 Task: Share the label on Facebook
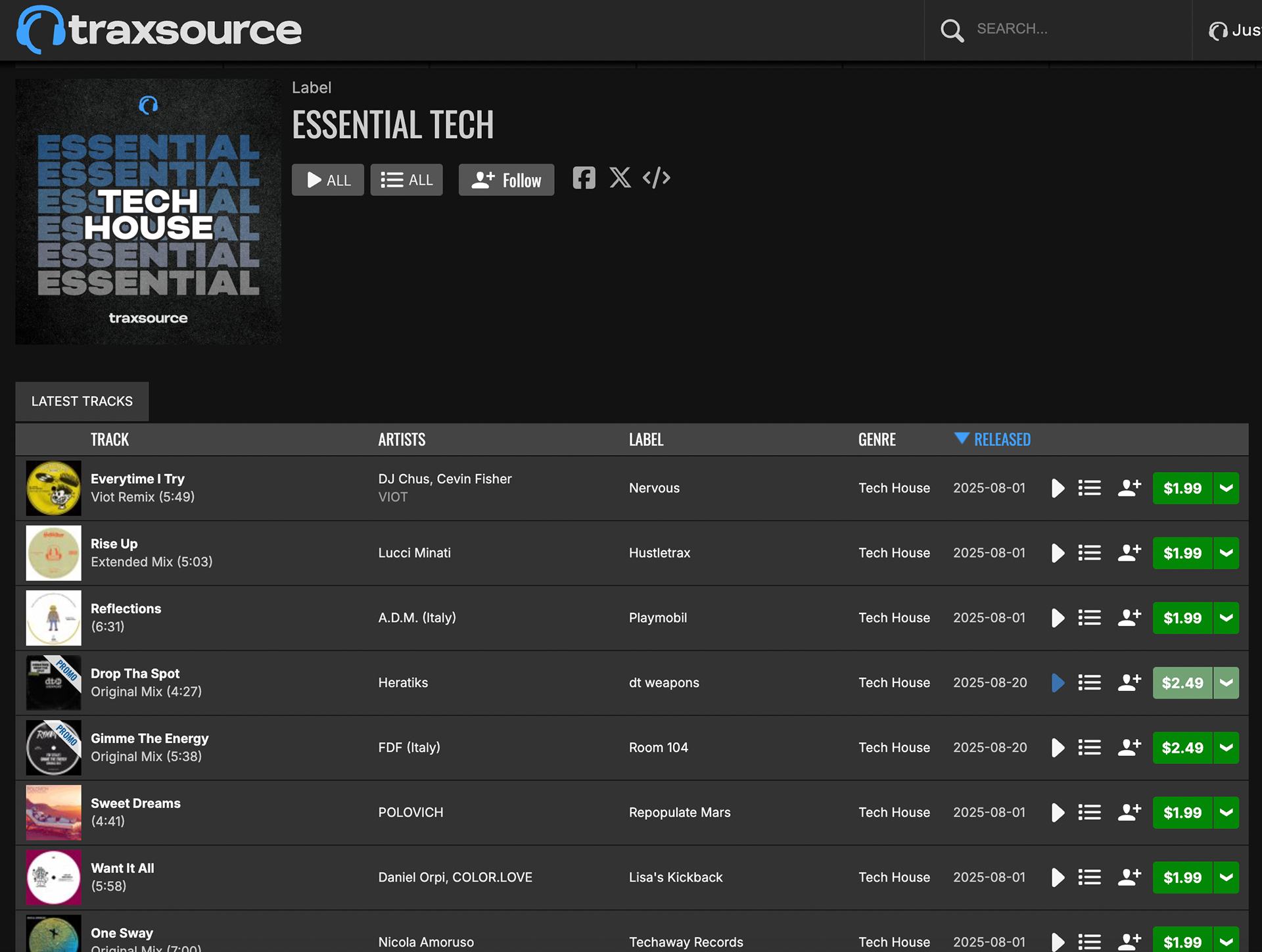pos(584,178)
